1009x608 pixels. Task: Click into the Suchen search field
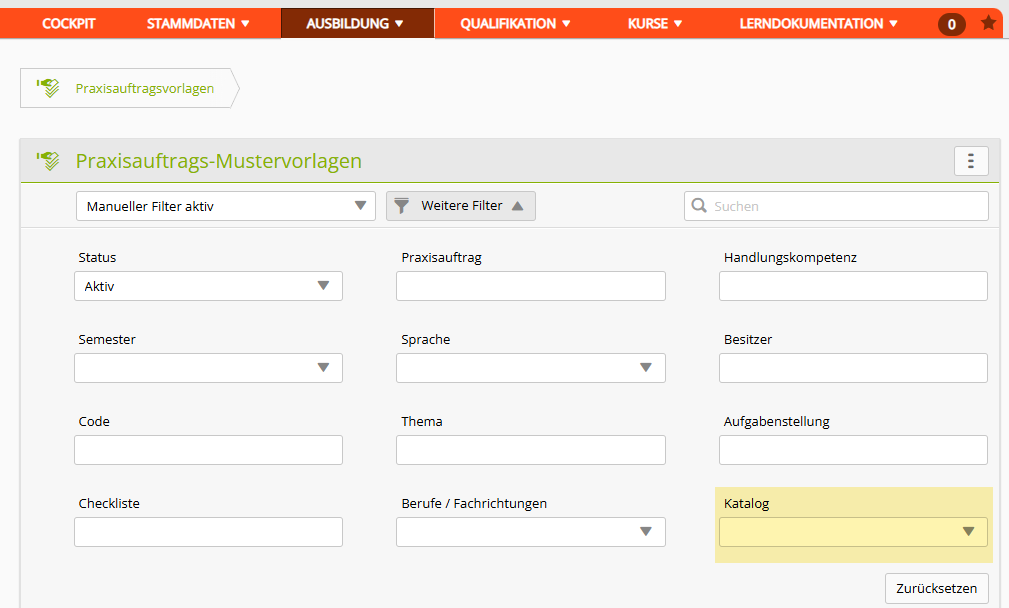click(x=837, y=206)
